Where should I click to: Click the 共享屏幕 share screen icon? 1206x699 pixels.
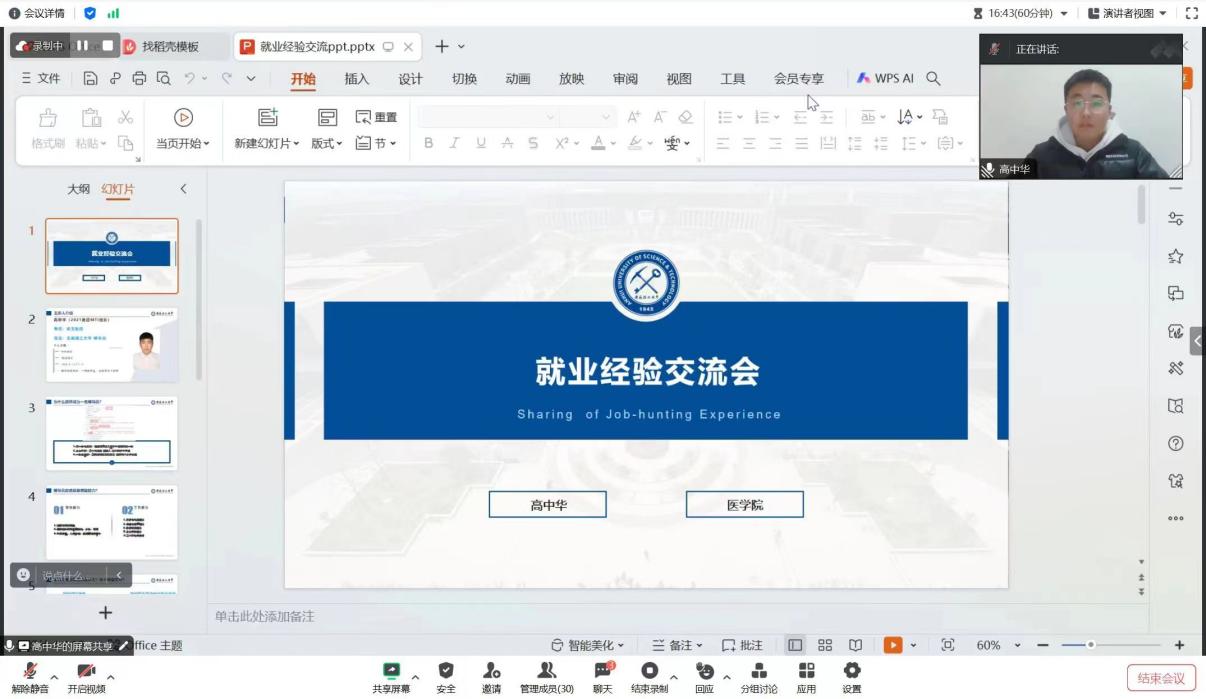point(391,671)
